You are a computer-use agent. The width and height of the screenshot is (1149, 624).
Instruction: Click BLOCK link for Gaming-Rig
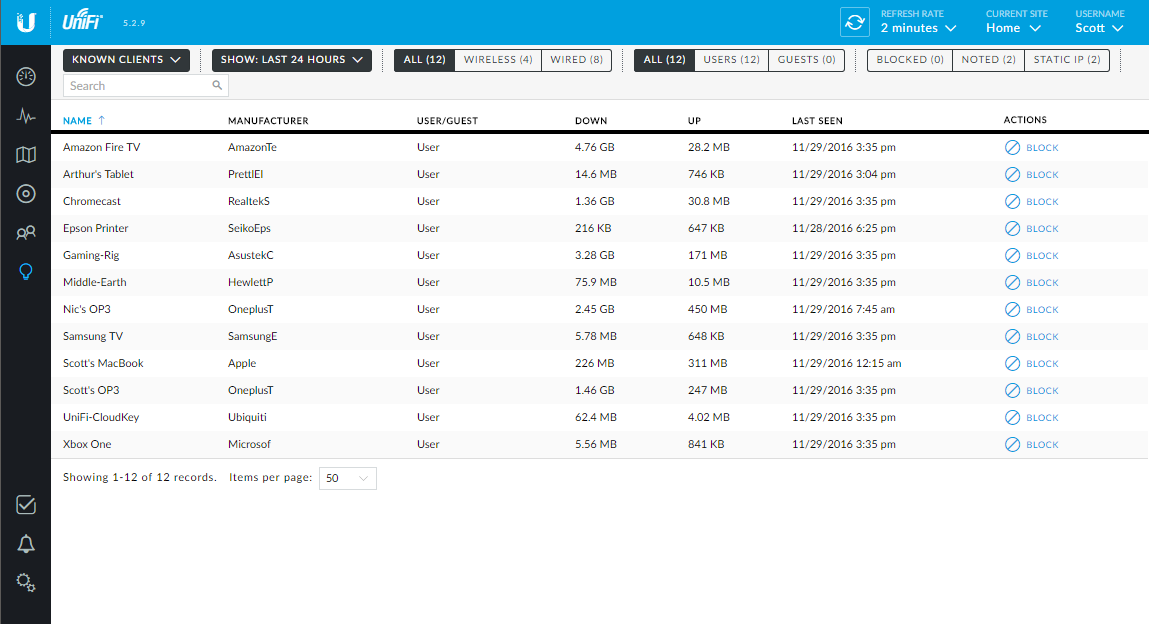[x=1042, y=256]
